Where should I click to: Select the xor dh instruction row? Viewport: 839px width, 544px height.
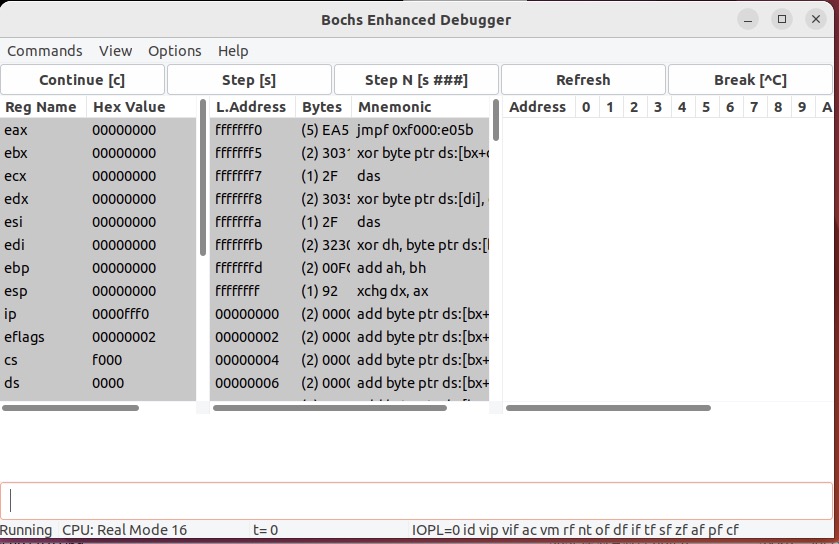point(349,245)
